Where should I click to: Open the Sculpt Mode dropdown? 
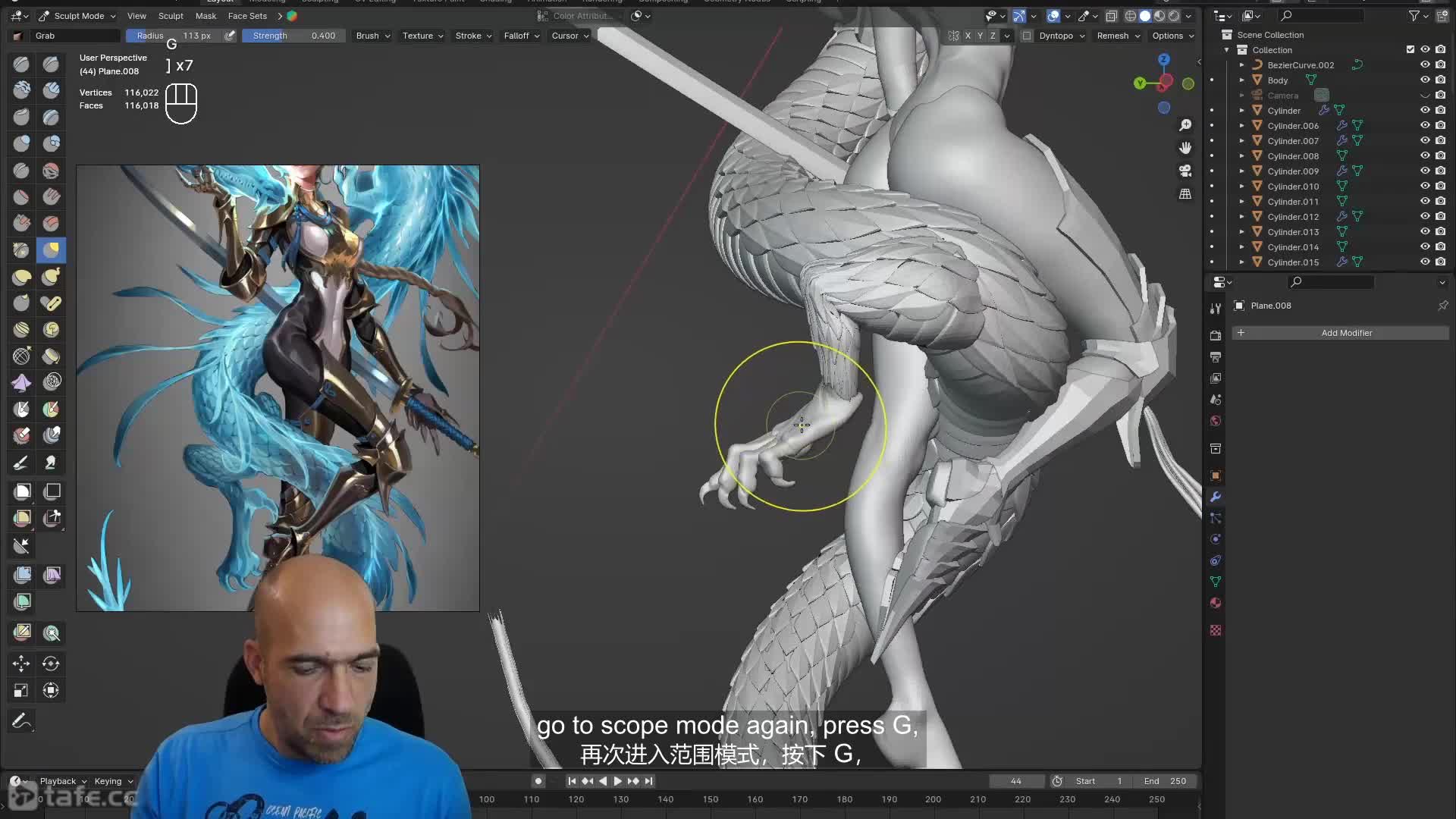pyautogui.click(x=77, y=16)
